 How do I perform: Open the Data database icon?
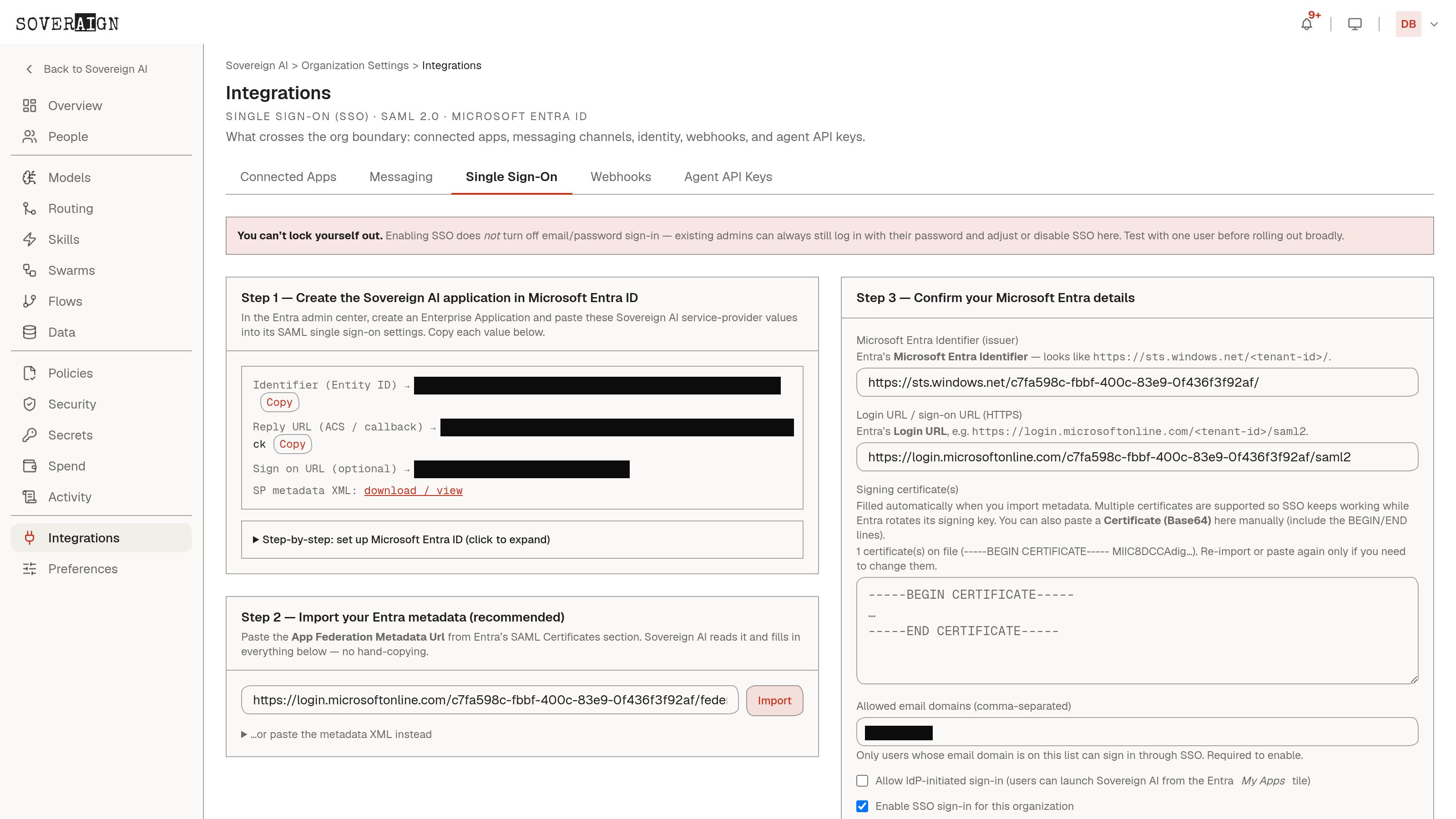tap(30, 332)
